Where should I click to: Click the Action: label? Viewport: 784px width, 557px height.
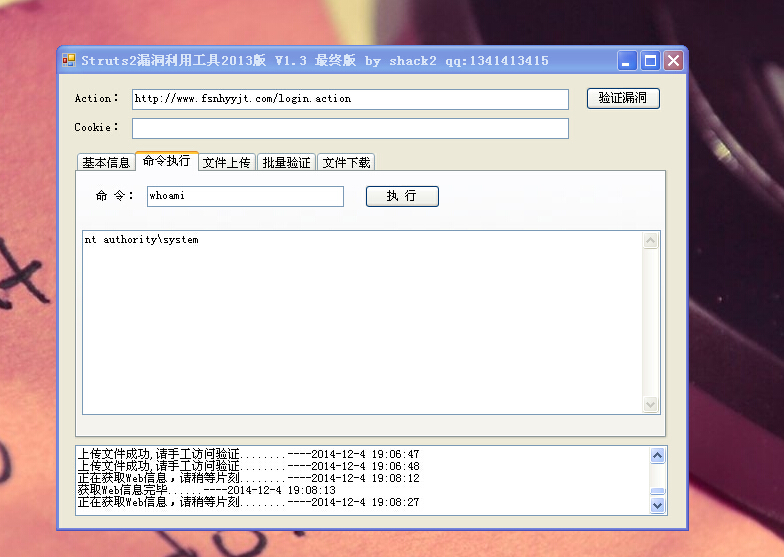(96, 98)
